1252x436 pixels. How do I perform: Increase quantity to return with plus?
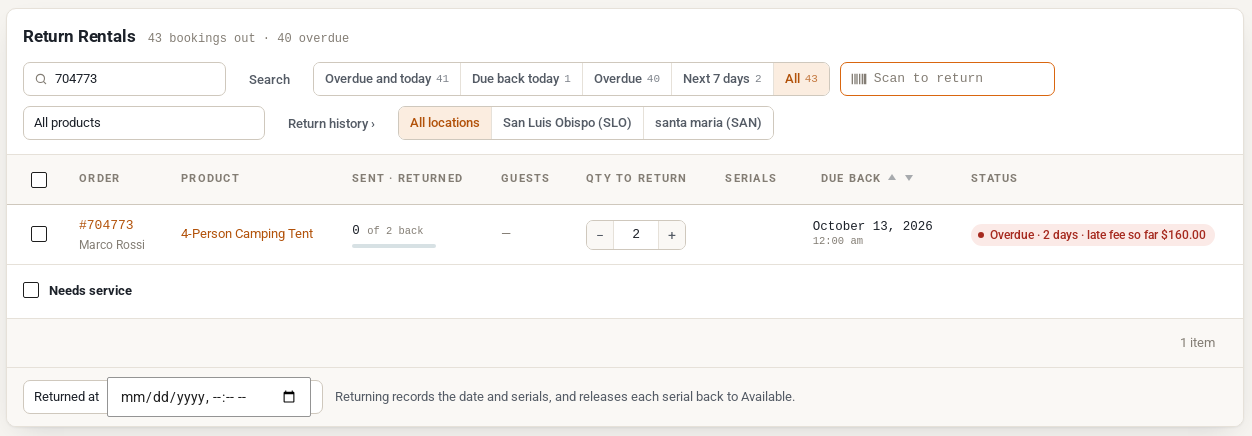[672, 235]
